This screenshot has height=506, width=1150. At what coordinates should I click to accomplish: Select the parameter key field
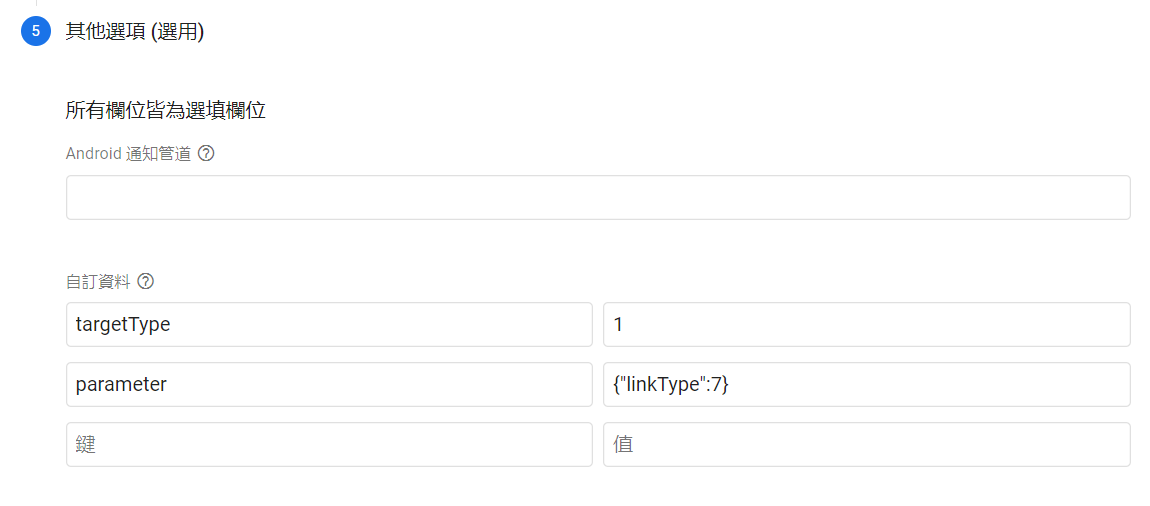(x=329, y=385)
